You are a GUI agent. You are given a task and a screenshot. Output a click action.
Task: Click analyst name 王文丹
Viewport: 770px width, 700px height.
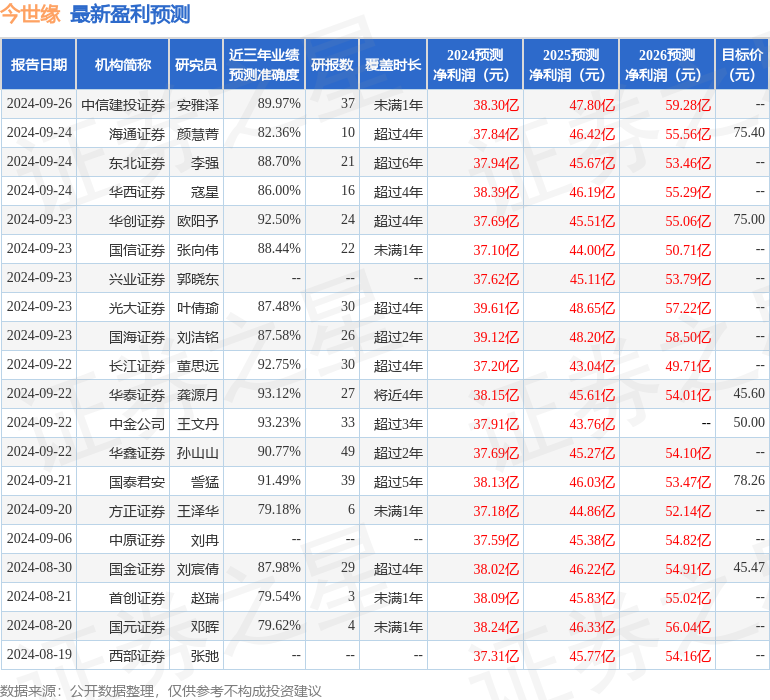coord(197,423)
